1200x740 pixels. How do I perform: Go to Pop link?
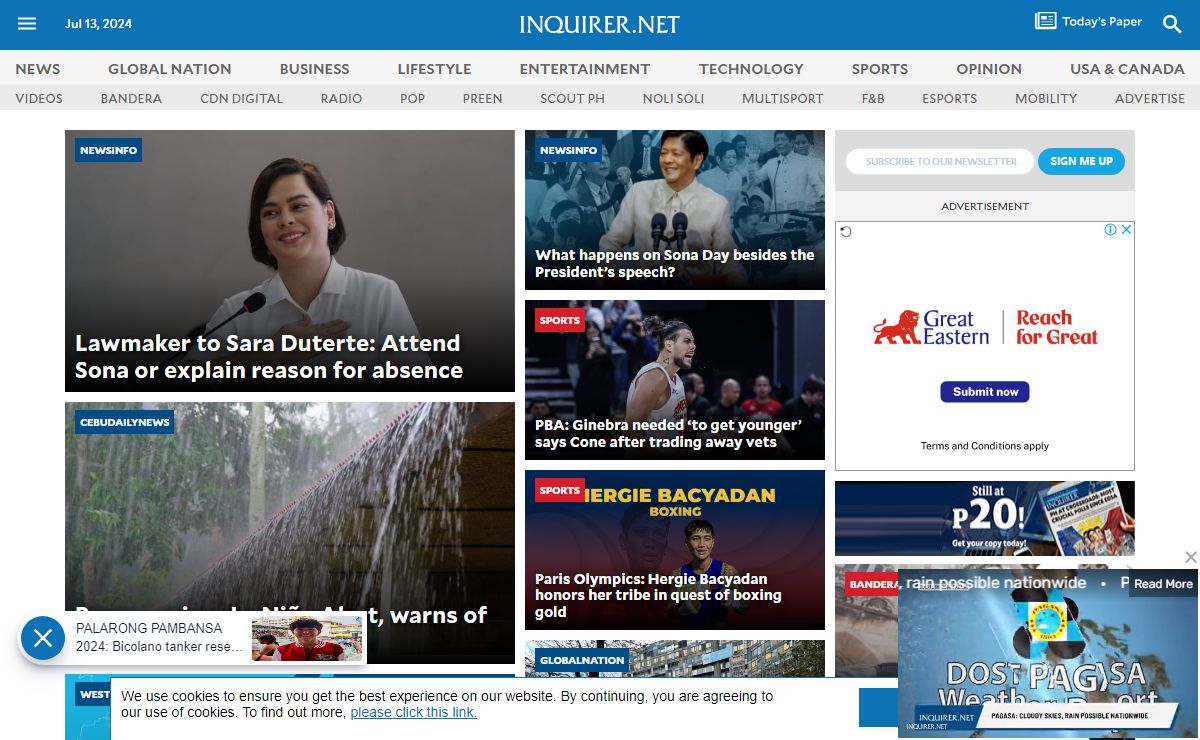click(412, 98)
